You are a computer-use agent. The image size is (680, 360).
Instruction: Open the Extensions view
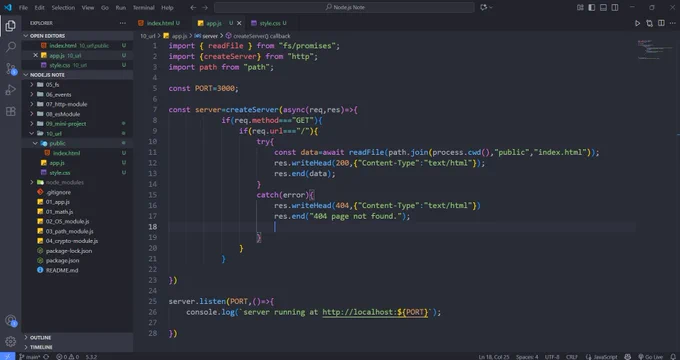click(10, 111)
